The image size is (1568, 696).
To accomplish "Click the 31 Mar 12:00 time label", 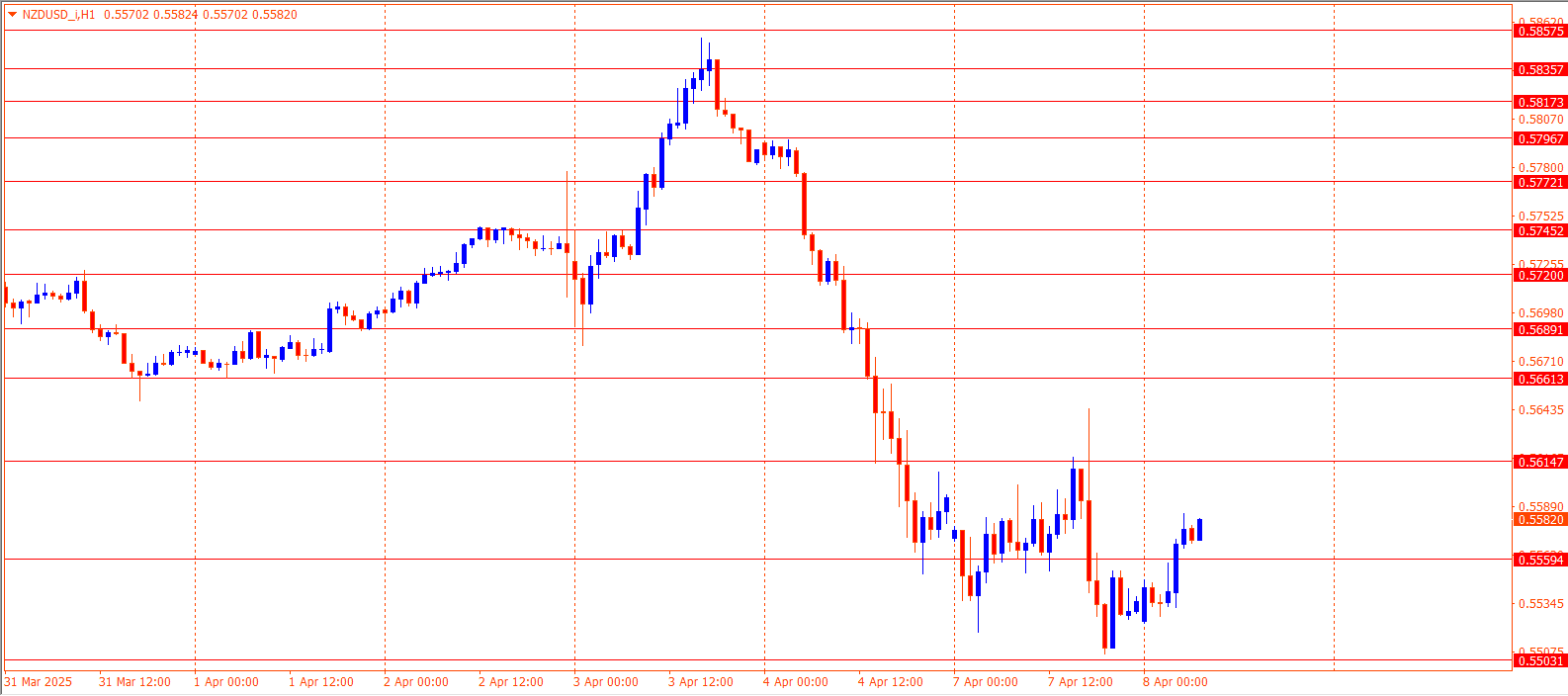I will (x=134, y=682).
